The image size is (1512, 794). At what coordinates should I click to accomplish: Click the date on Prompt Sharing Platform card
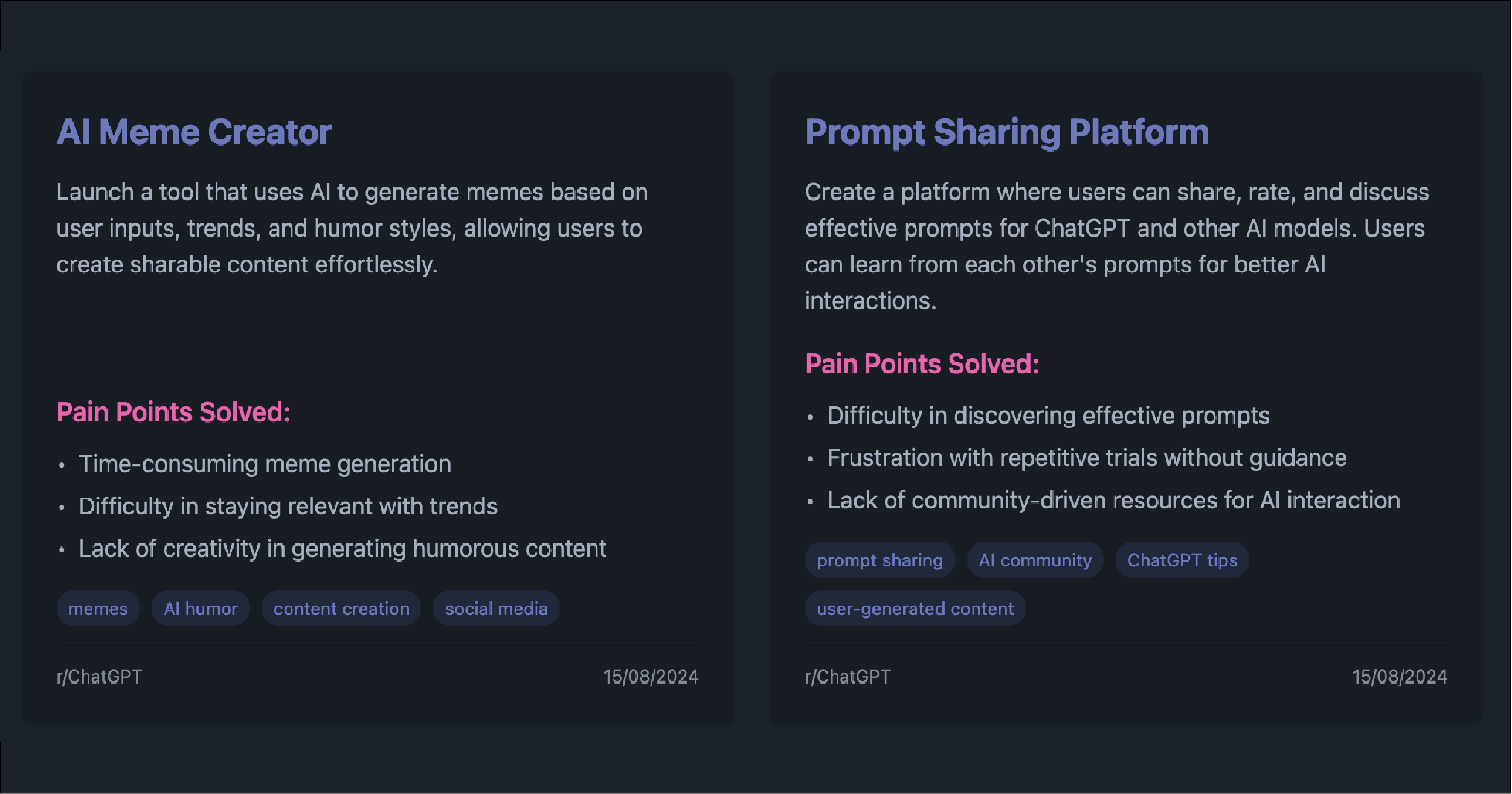click(1399, 677)
